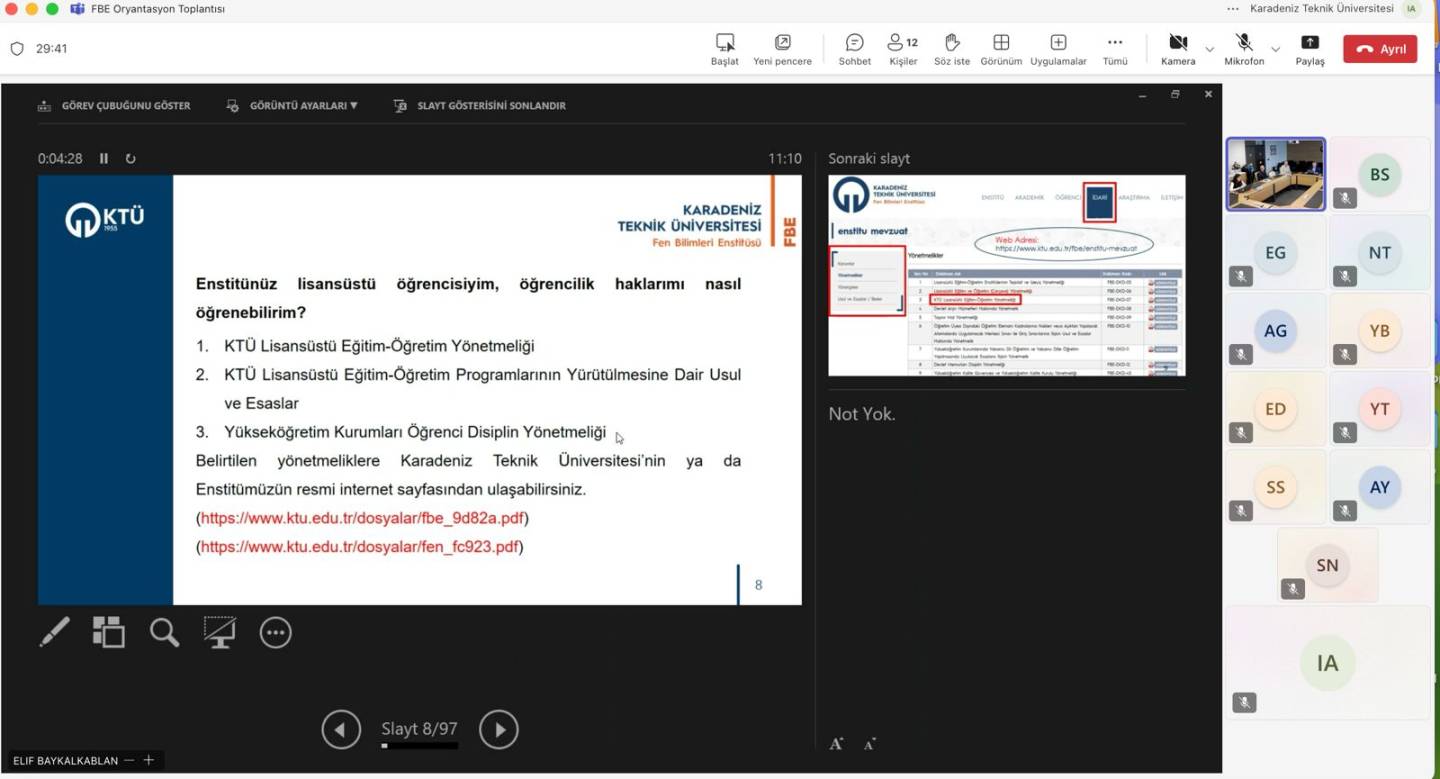Screen dimensions: 1440x779
Task: Click the Sonraki slayt label
Action: coord(869,158)
